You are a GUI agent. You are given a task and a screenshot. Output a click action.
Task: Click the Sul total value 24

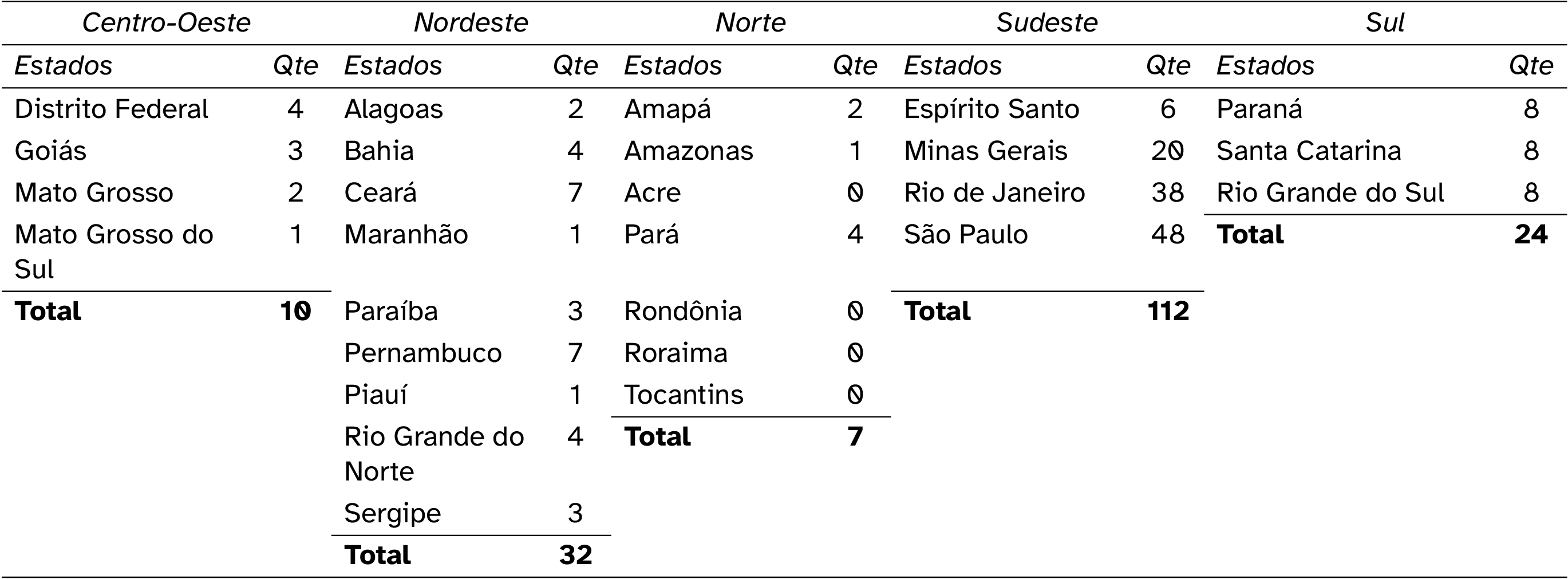pos(1531,234)
